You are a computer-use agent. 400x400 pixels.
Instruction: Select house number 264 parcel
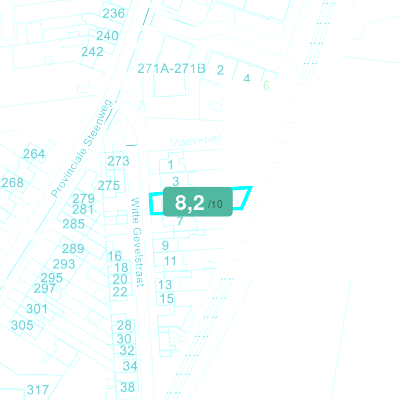tap(34, 154)
